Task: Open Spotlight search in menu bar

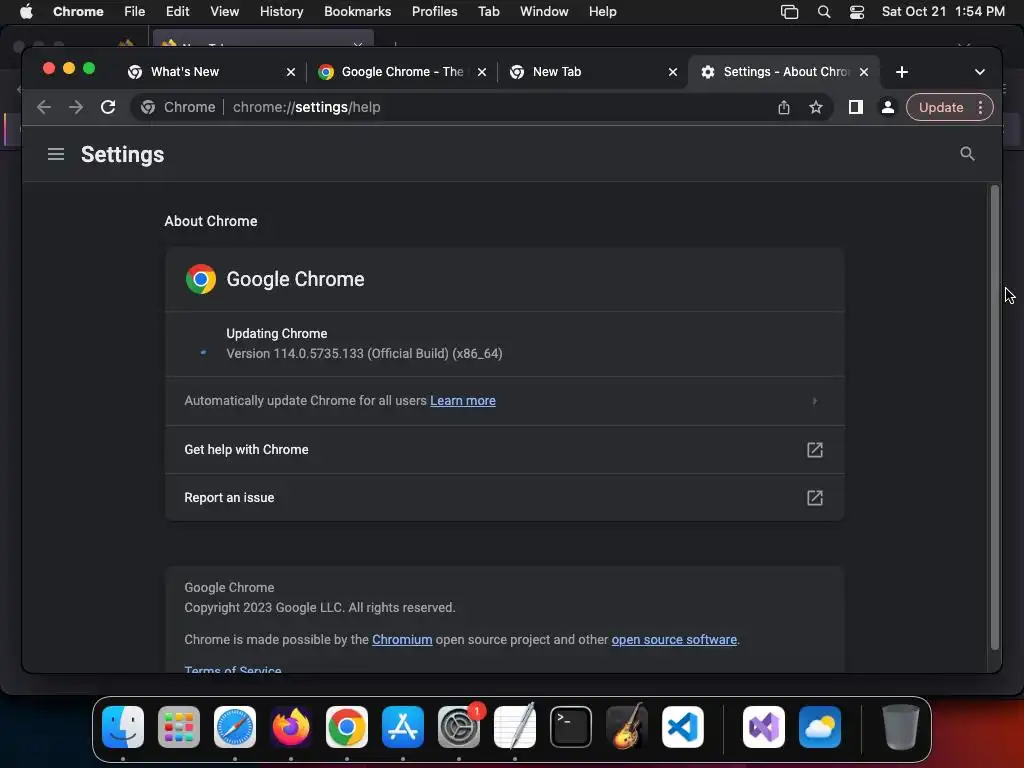Action: click(x=824, y=12)
